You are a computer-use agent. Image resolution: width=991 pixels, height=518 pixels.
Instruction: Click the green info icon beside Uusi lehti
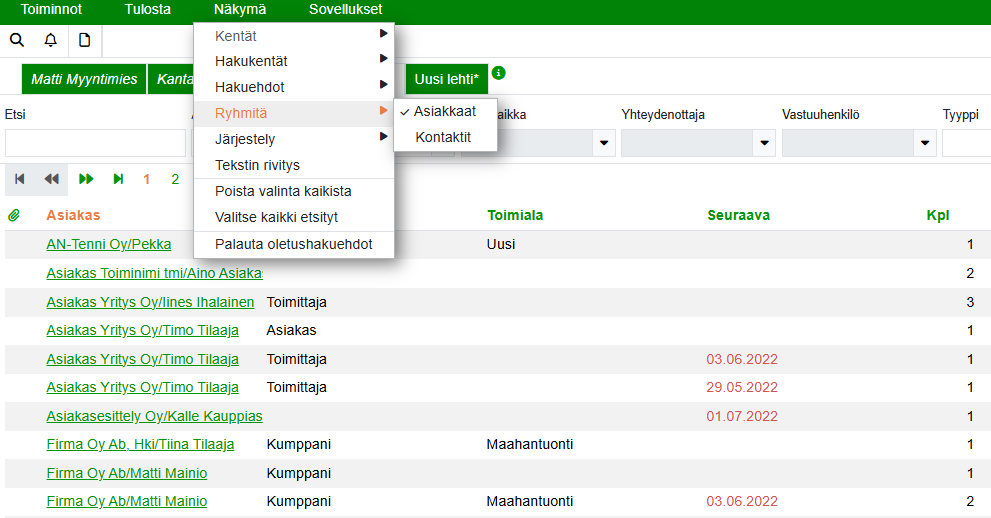click(x=499, y=73)
